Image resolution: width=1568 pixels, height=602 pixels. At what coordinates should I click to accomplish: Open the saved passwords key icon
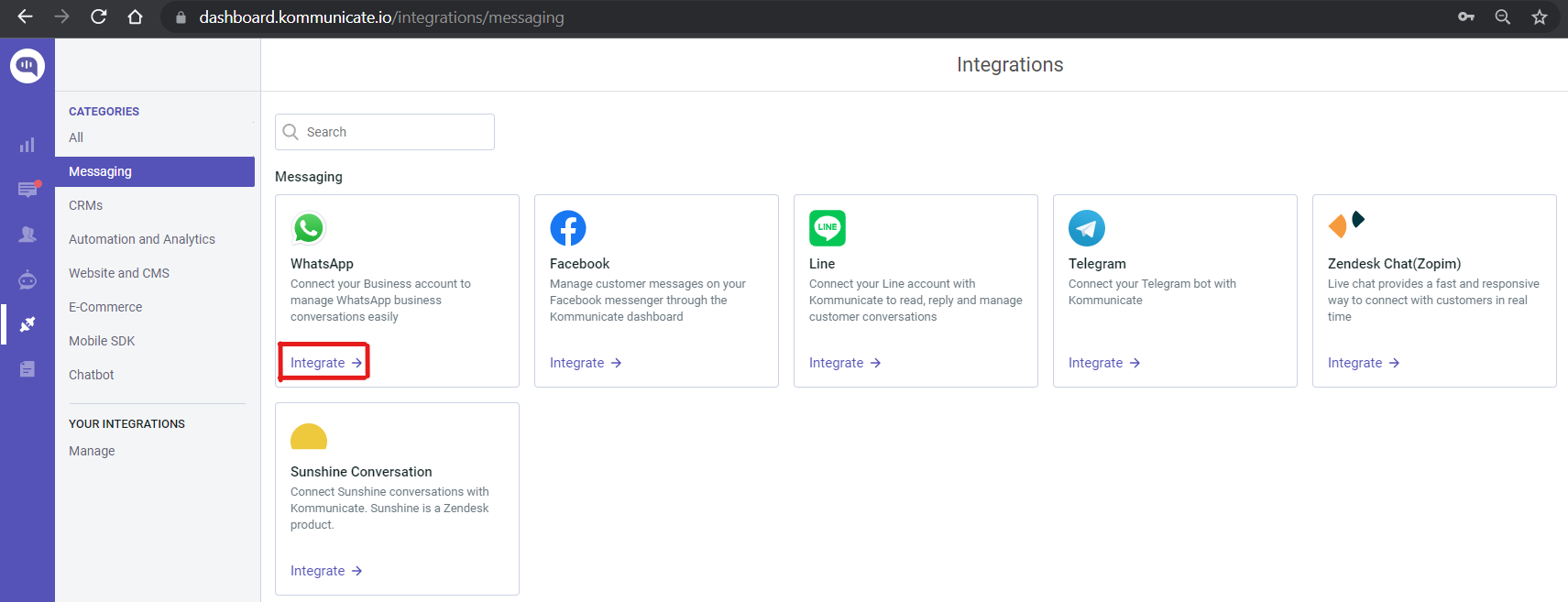(1466, 16)
